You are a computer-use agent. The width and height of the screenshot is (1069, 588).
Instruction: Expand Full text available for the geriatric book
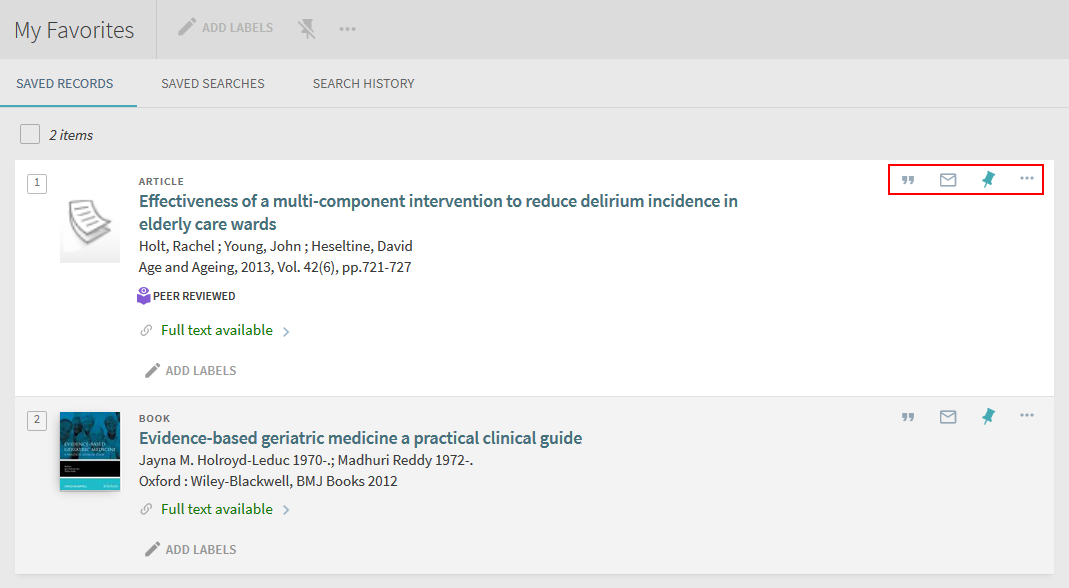pos(217,510)
